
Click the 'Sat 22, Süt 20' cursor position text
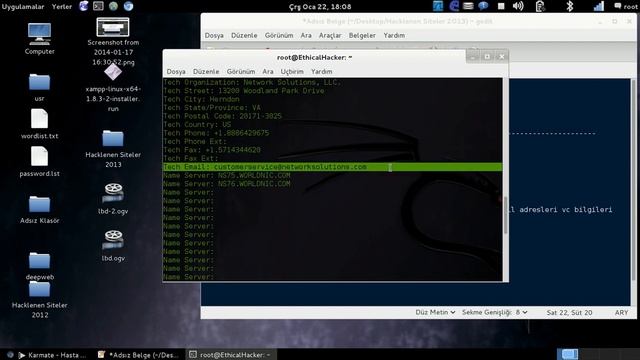click(569, 313)
